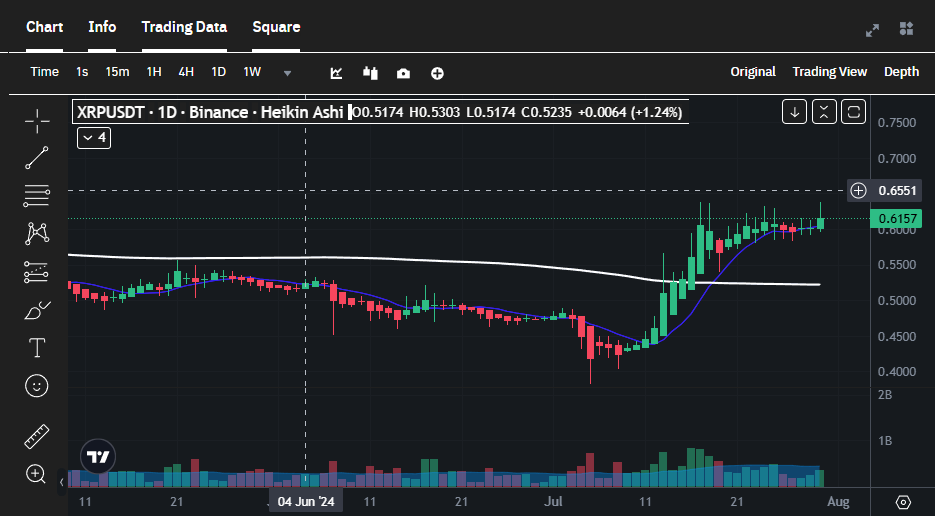Set interval to 1D
This screenshot has width=935, height=516.
point(219,72)
